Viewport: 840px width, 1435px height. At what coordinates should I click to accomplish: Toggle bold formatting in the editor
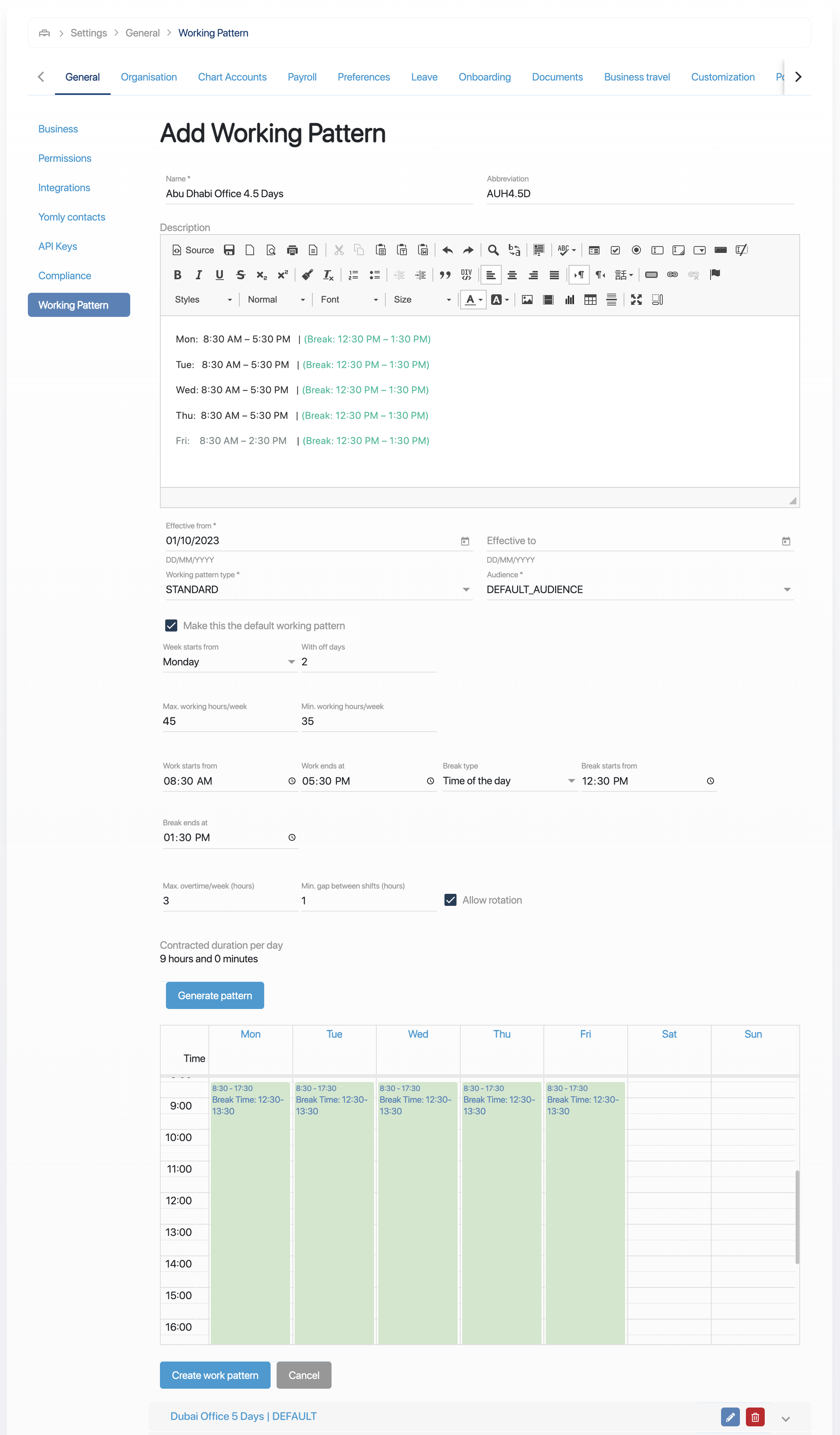click(x=177, y=274)
